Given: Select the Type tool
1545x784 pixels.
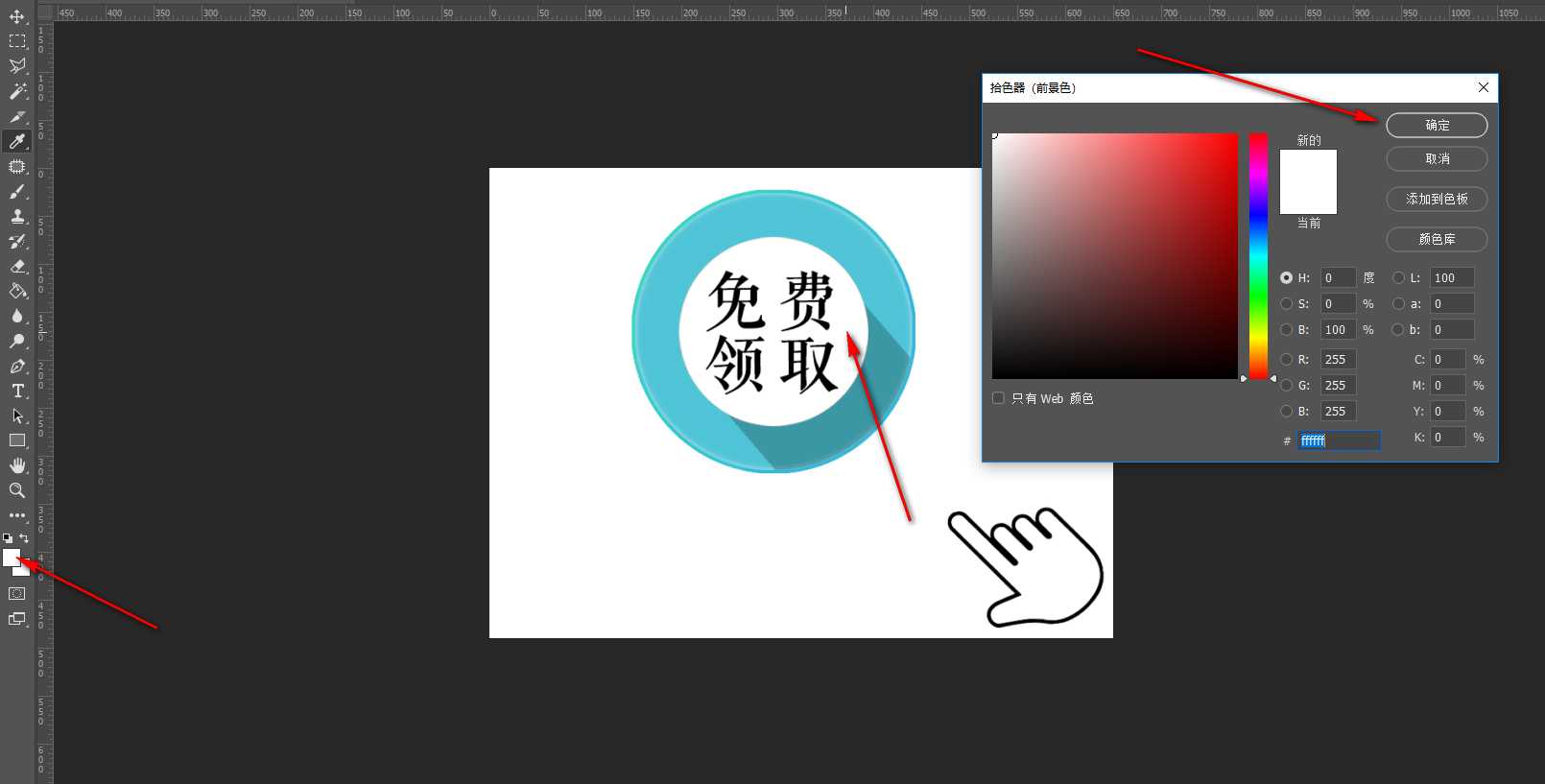Looking at the screenshot, I should click(x=17, y=391).
